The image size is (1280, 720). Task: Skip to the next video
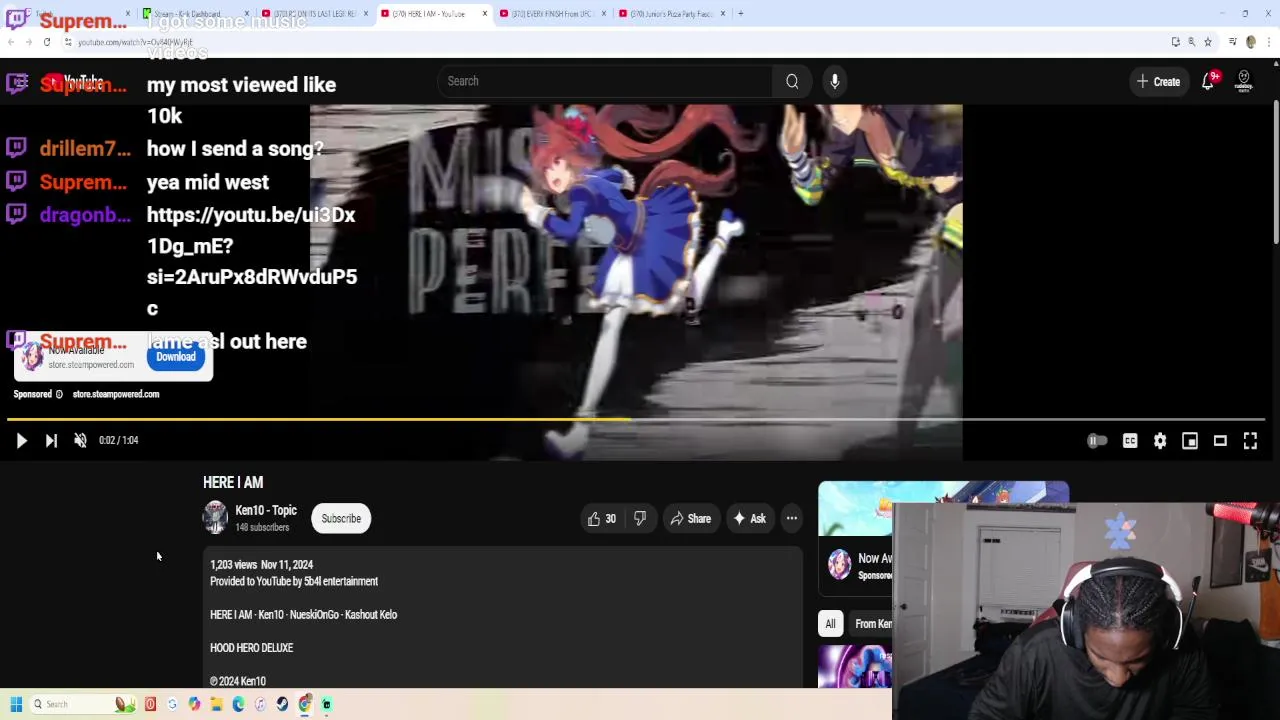[51, 440]
